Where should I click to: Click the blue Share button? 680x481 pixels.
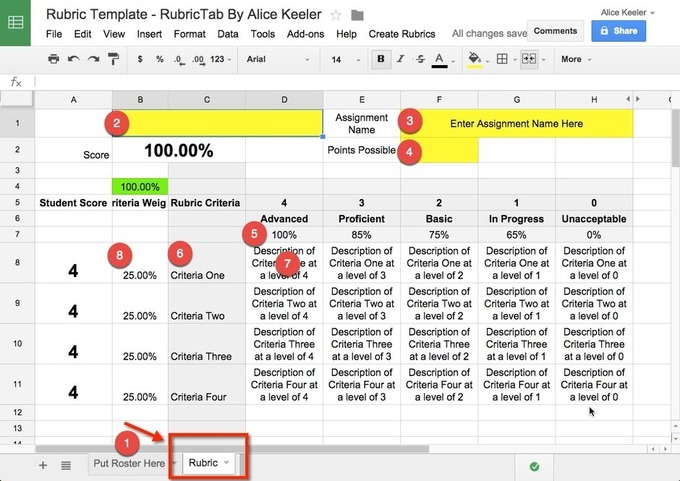[x=618, y=31]
